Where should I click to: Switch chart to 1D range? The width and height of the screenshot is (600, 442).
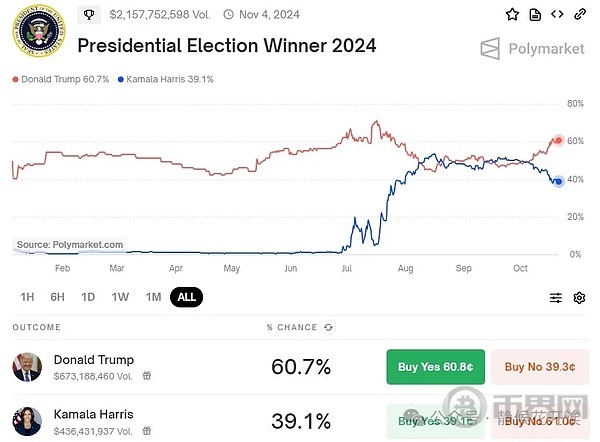(x=88, y=297)
